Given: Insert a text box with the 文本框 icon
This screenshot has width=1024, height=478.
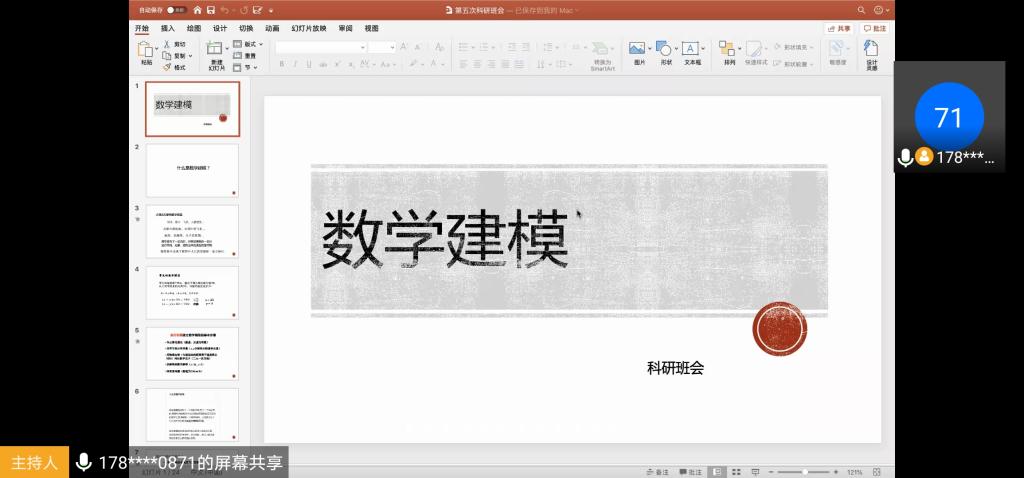Looking at the screenshot, I should coord(692,51).
